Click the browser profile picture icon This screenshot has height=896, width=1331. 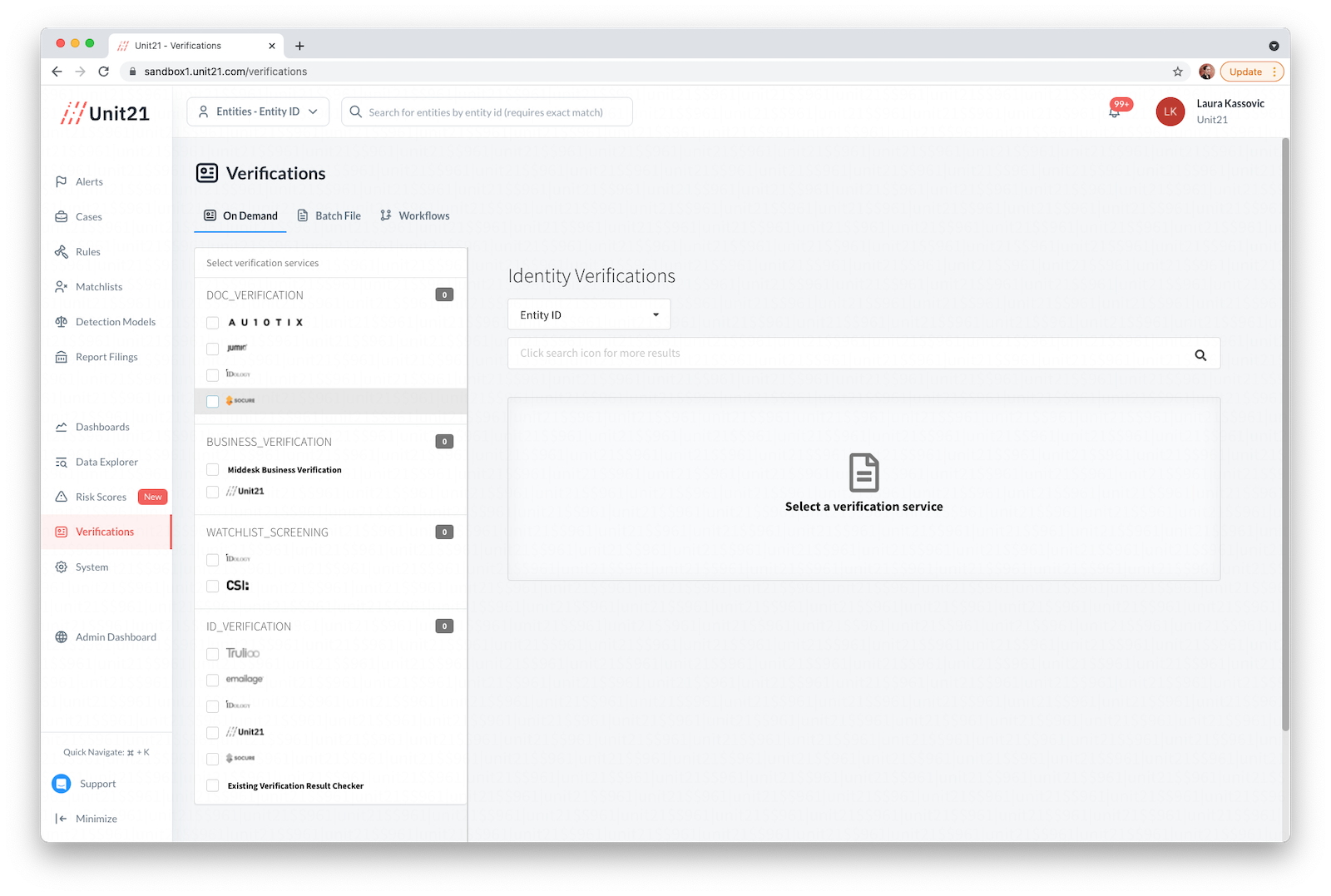point(1207,72)
